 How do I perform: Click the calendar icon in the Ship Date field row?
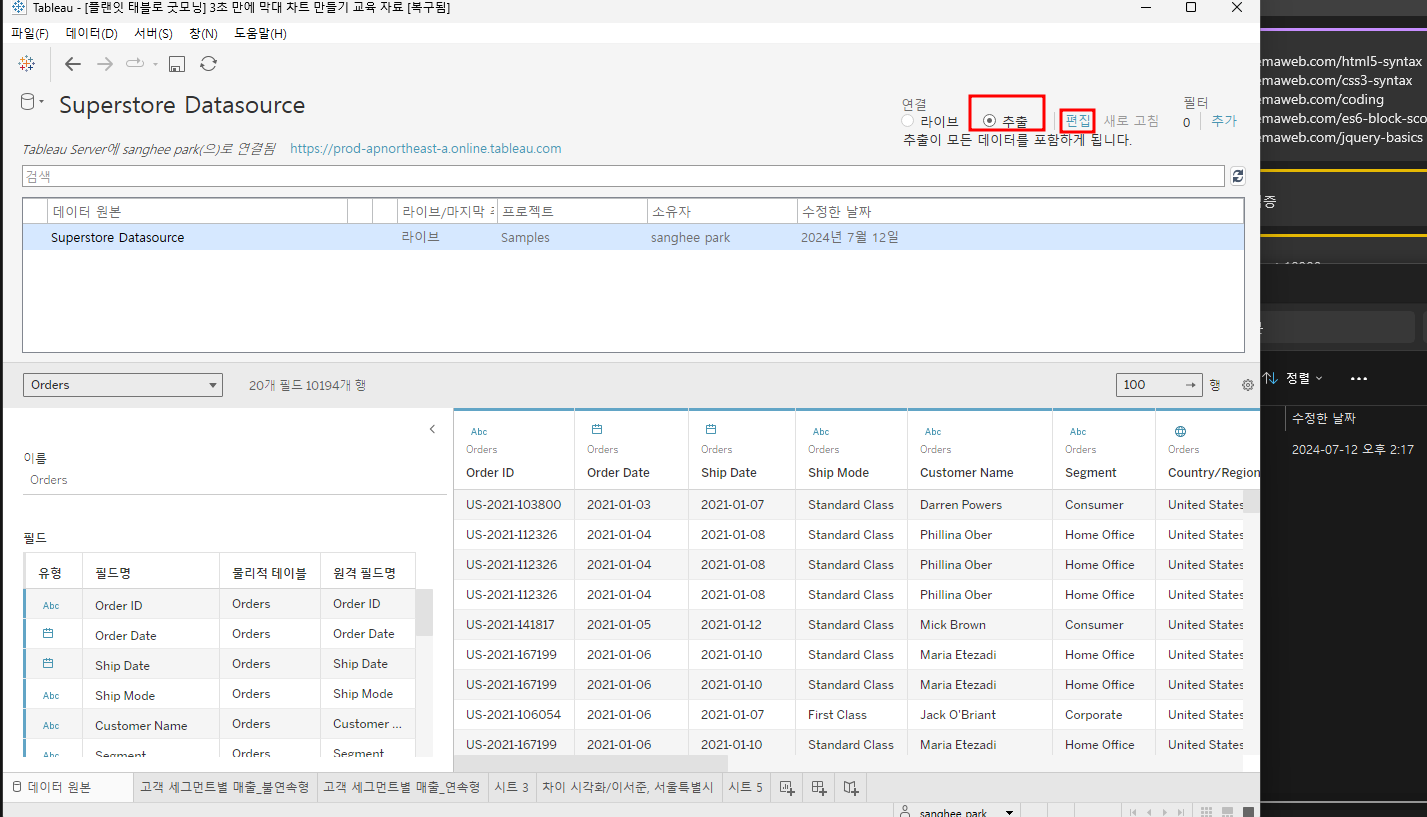click(48, 663)
